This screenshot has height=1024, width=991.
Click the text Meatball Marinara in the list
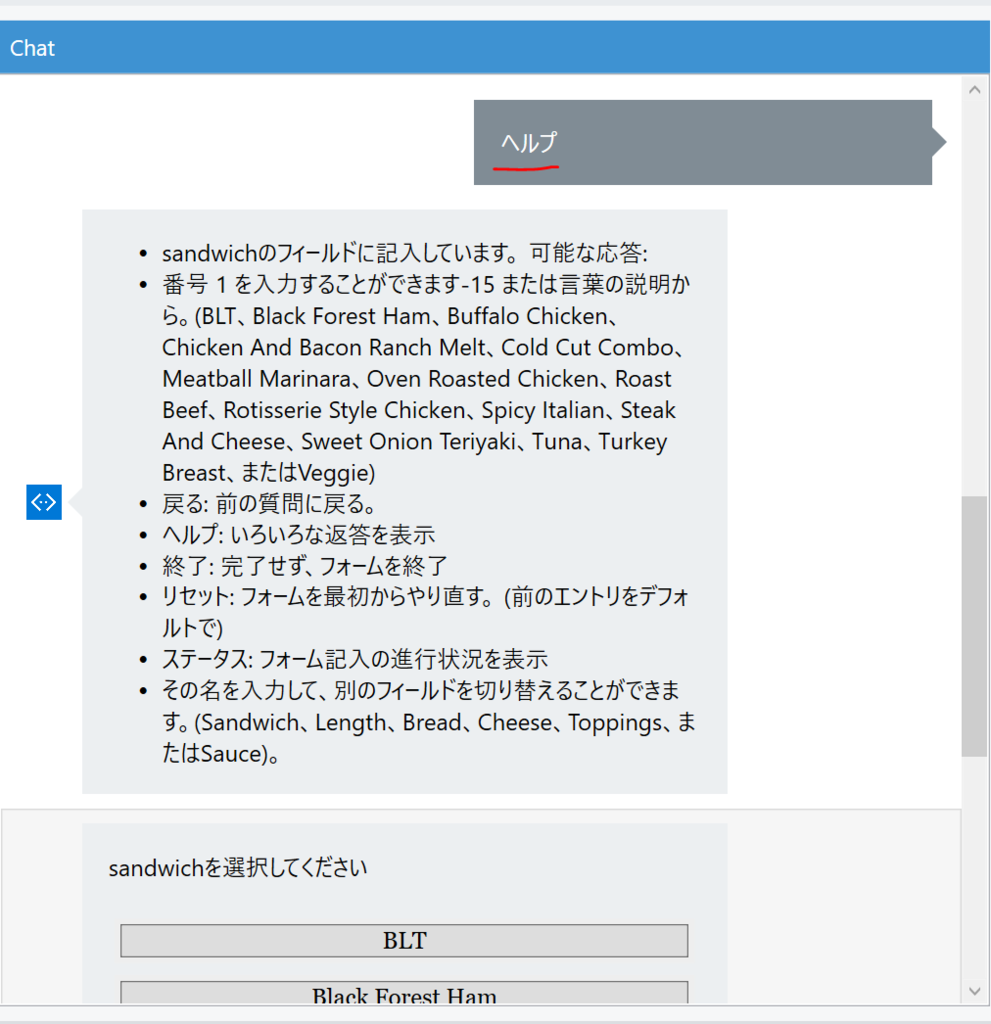[x=257, y=379]
